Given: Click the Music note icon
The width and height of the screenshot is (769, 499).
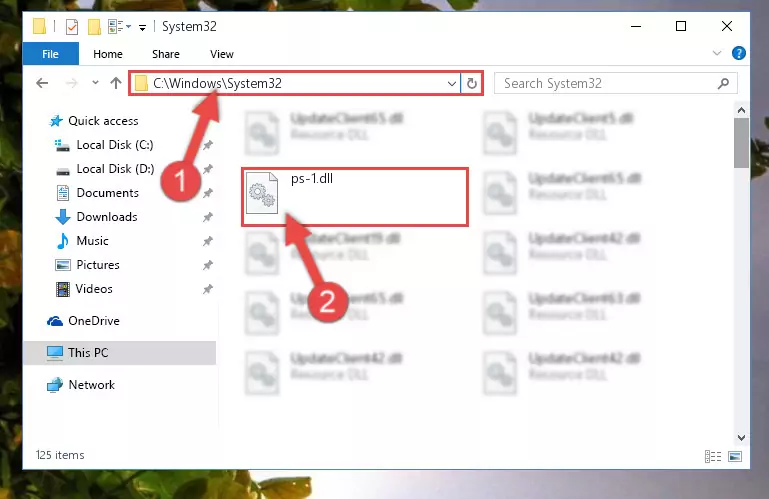Looking at the screenshot, I should (62, 241).
